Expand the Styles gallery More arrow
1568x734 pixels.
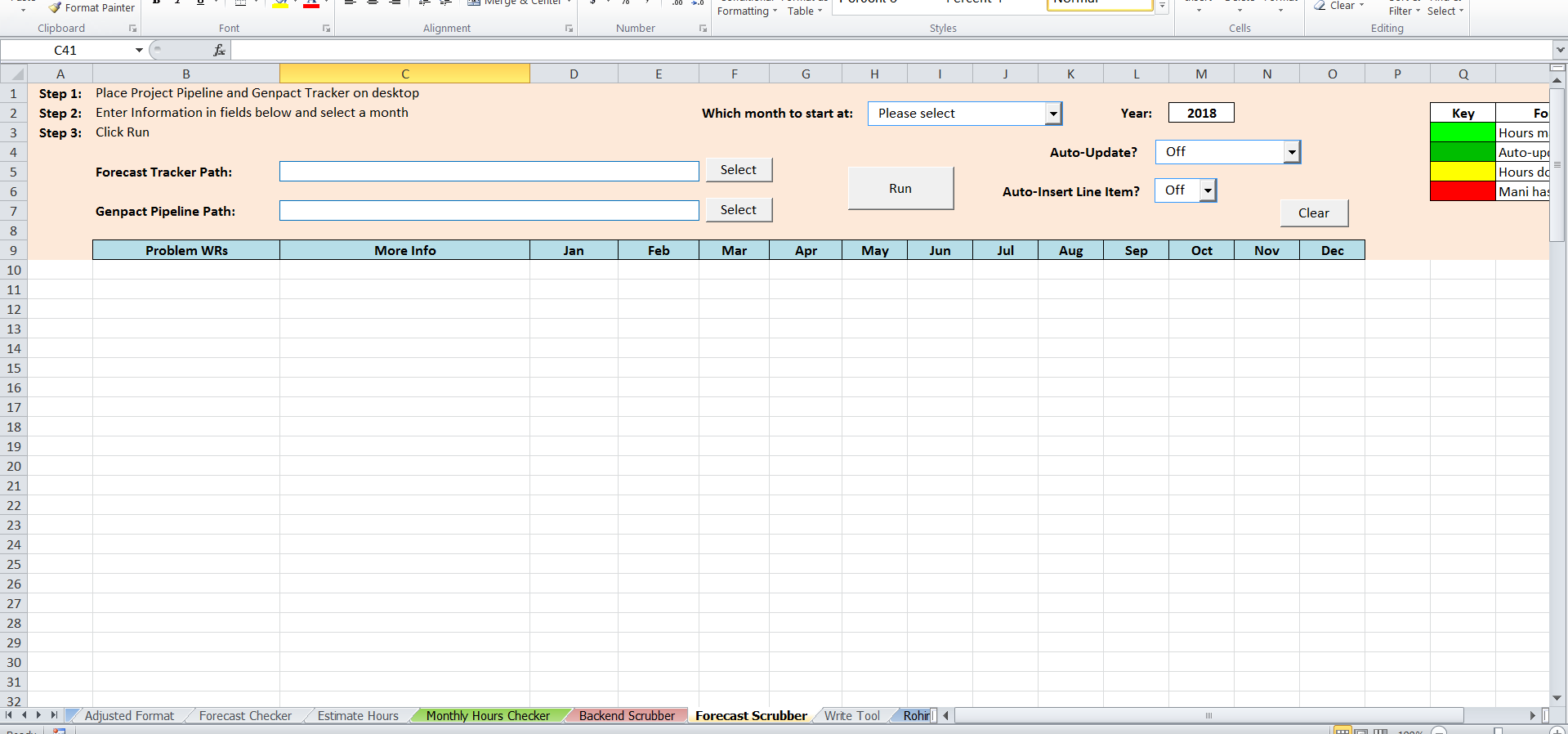tap(1162, 6)
